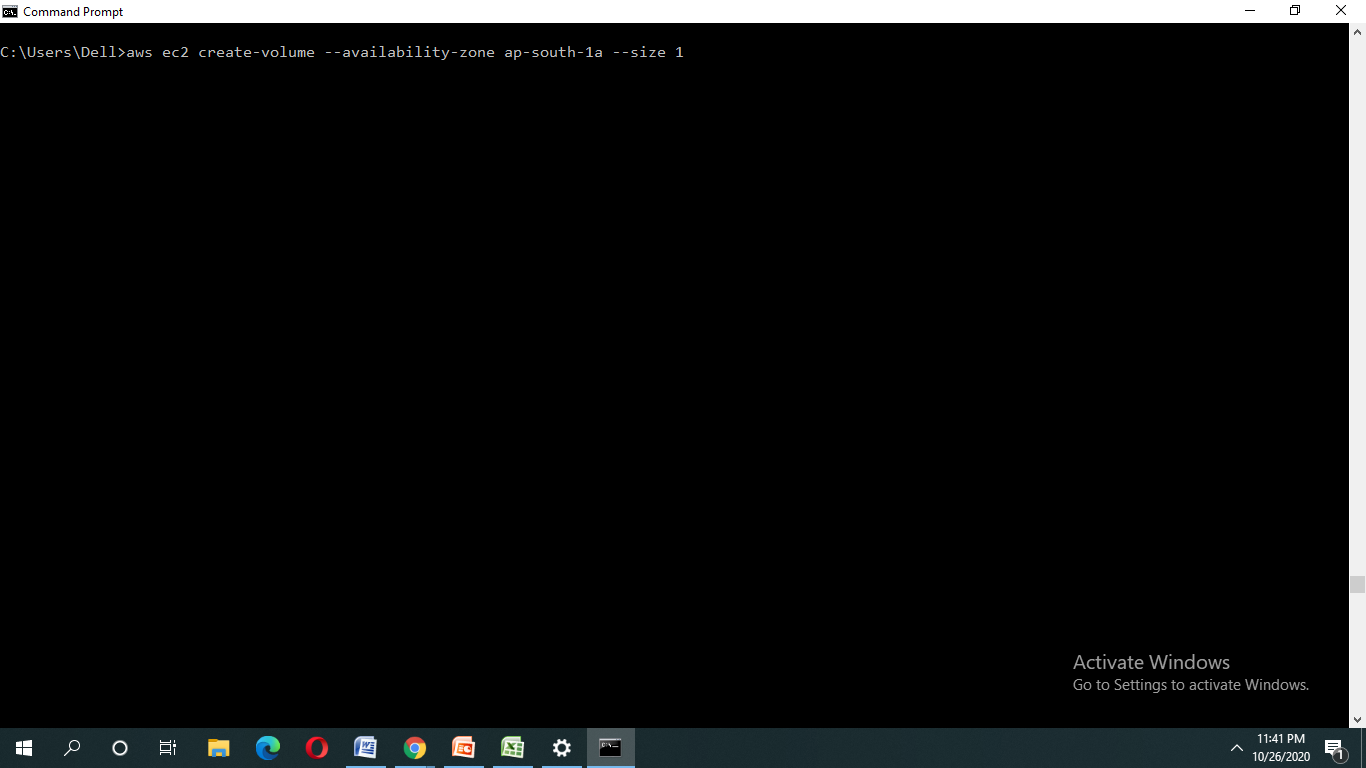Open Google Chrome from the taskbar

tap(414, 747)
